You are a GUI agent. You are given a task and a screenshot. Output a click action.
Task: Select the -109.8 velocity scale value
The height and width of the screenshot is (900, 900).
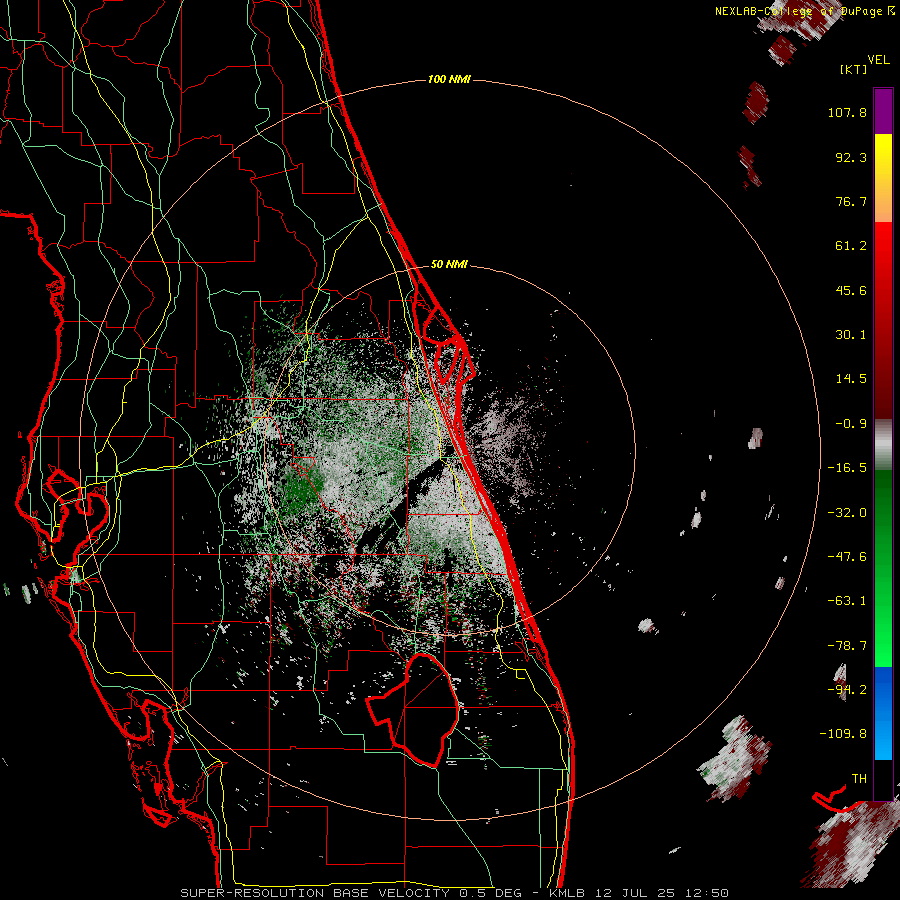[843, 734]
